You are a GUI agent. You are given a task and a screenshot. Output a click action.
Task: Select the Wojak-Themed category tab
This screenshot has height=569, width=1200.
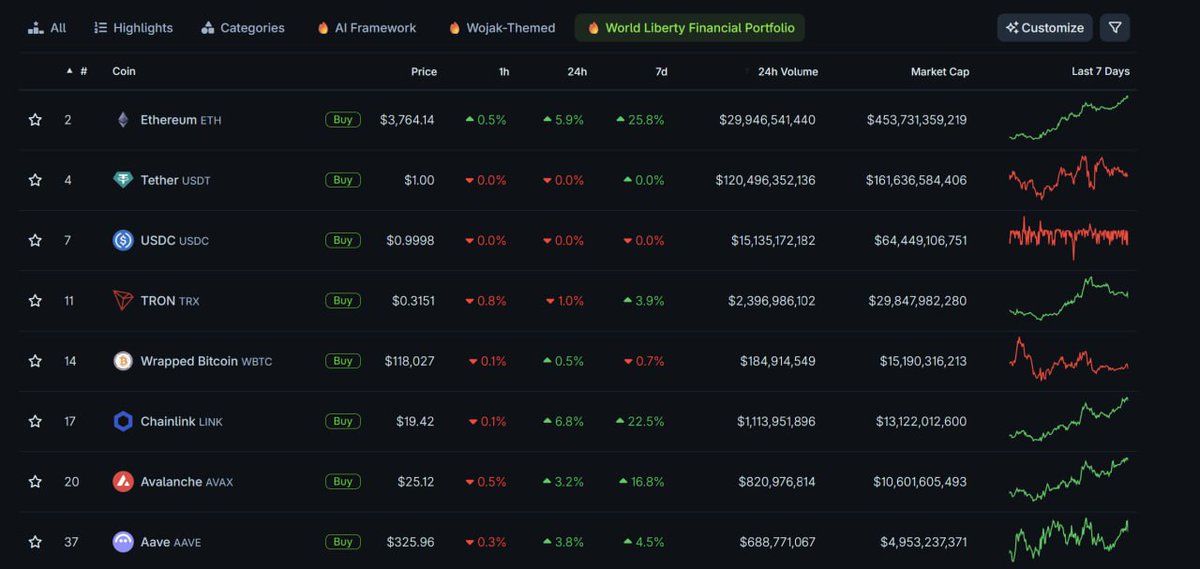point(502,28)
